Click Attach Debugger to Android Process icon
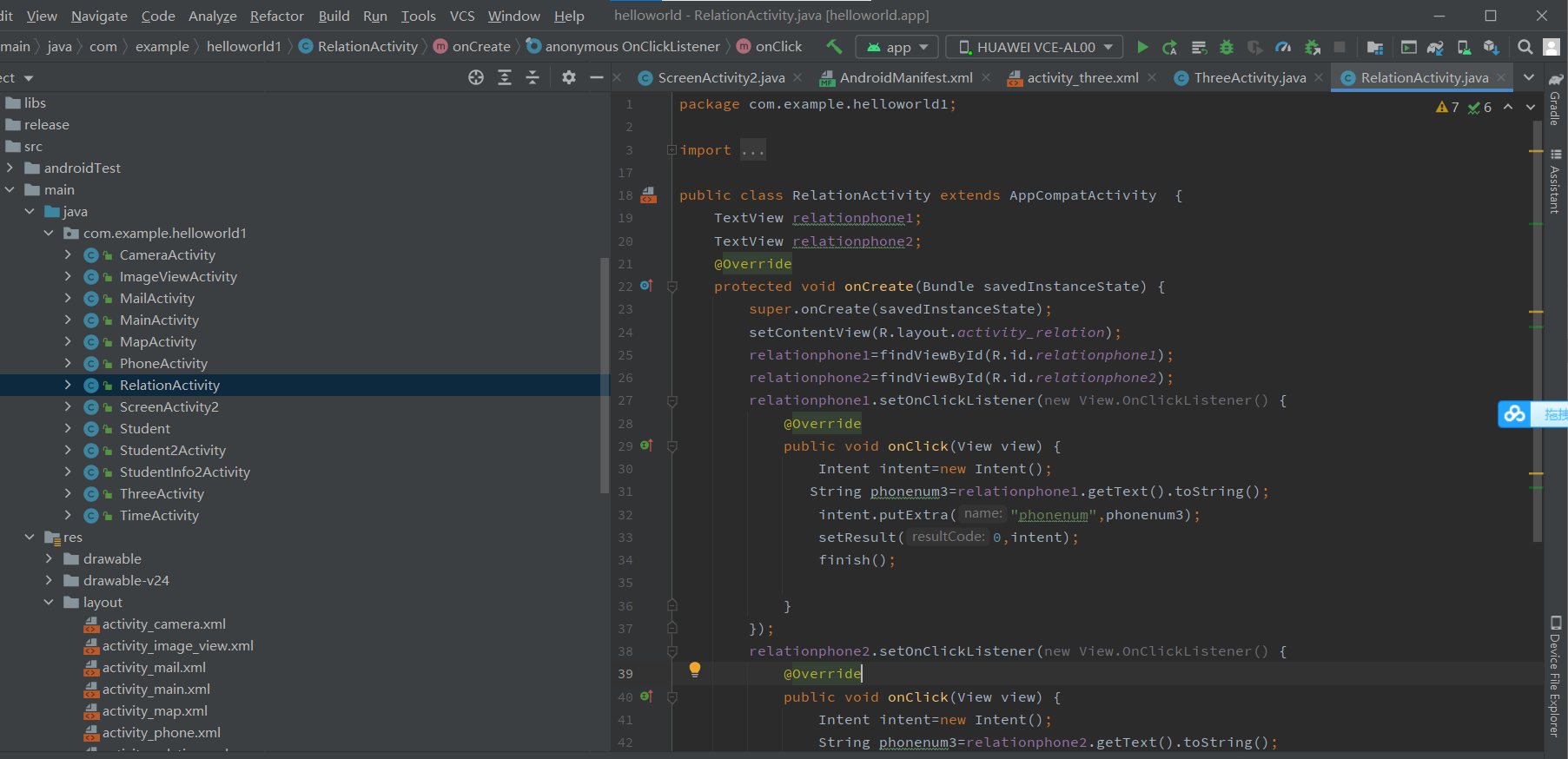 [1312, 47]
